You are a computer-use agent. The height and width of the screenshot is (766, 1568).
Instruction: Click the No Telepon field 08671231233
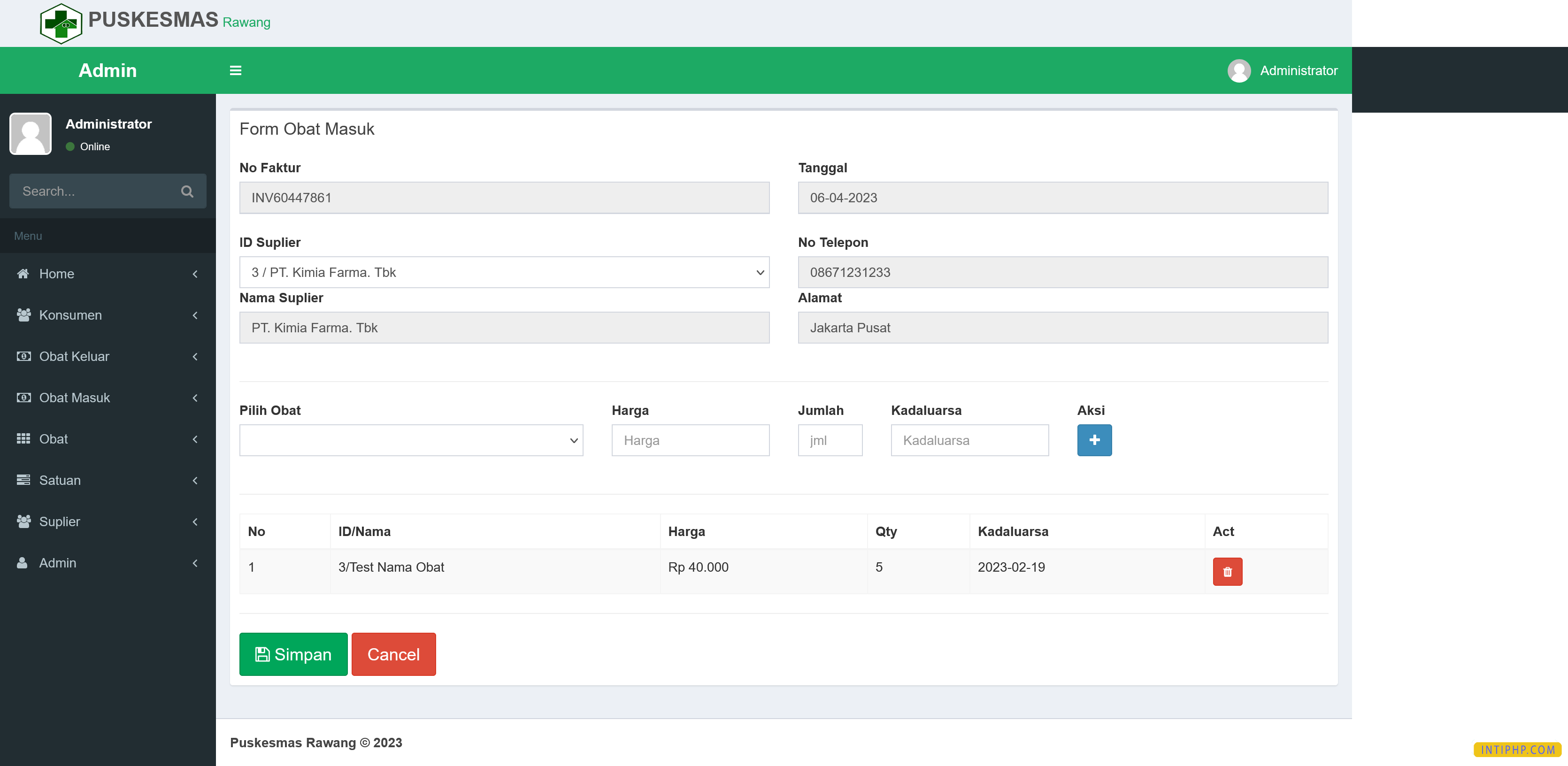click(1063, 272)
